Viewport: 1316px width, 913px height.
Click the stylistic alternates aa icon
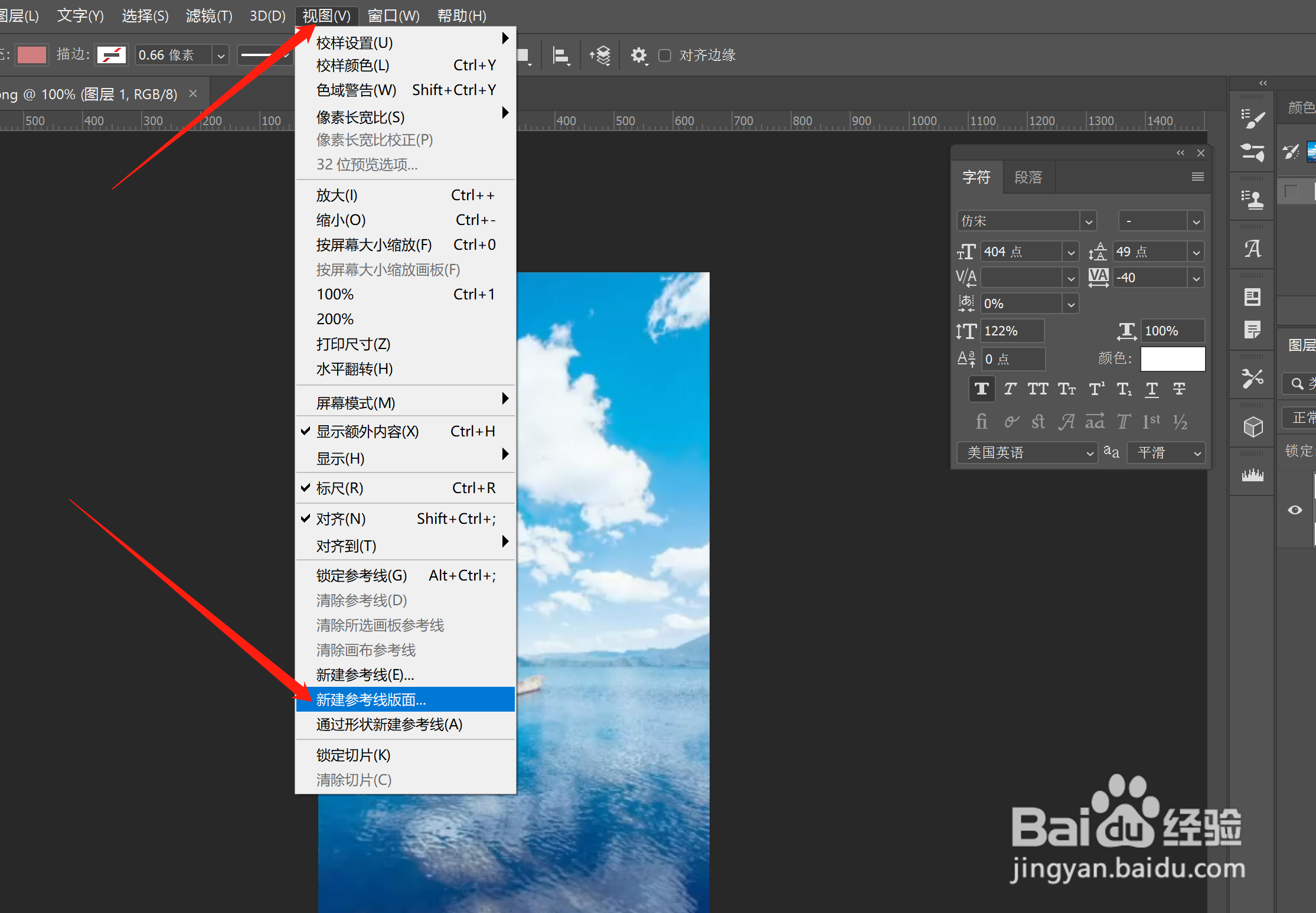tap(1095, 421)
